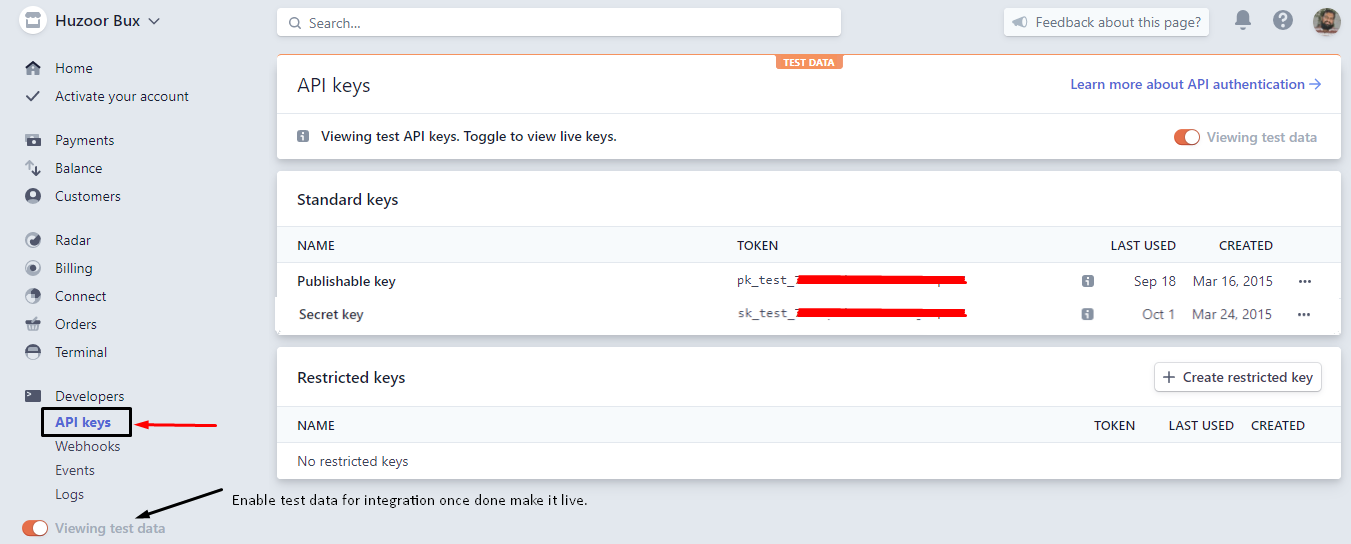Focus the Search input field

559,22
